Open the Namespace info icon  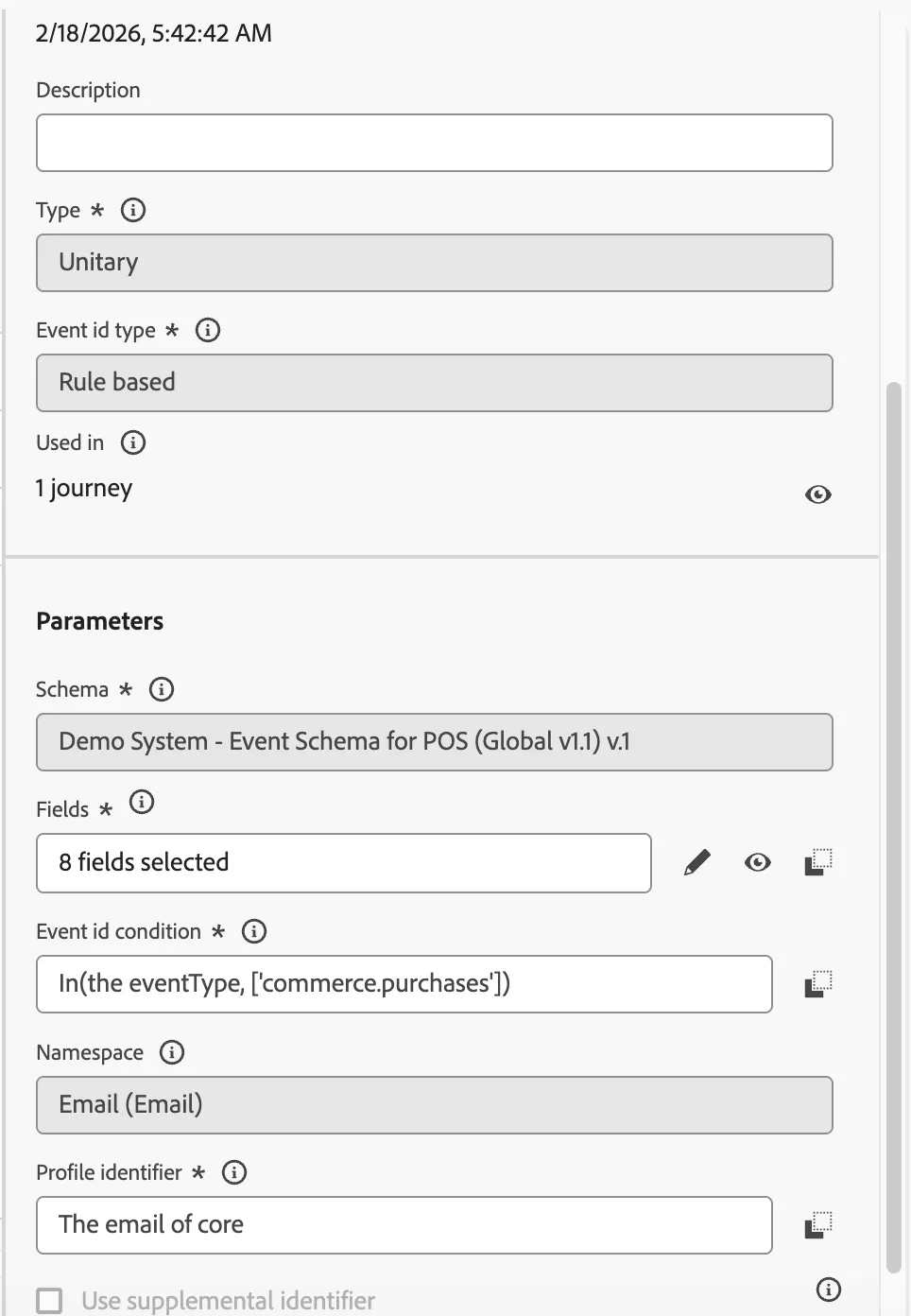(x=172, y=1052)
